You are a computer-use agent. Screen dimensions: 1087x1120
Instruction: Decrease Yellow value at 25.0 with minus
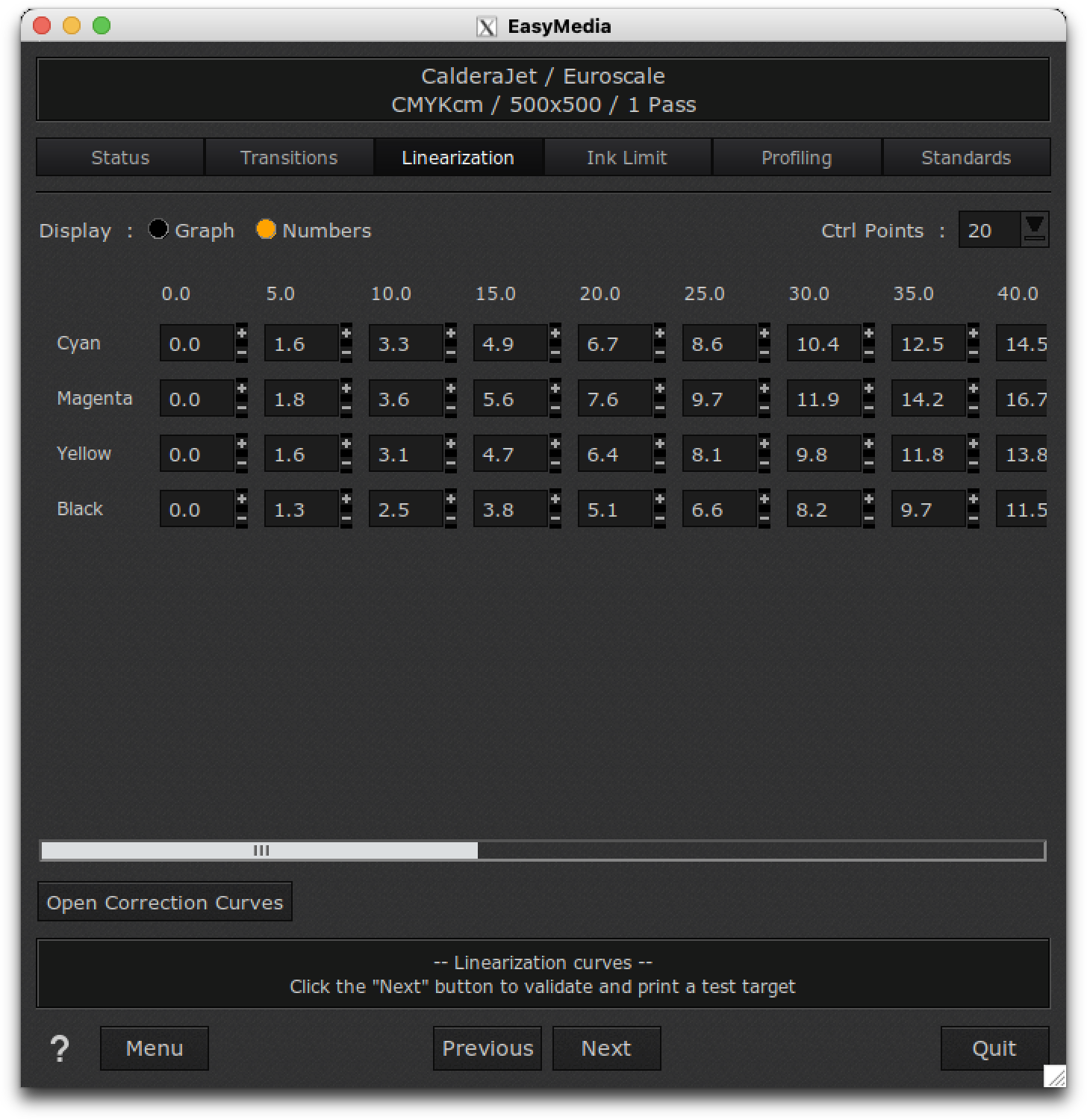764,463
